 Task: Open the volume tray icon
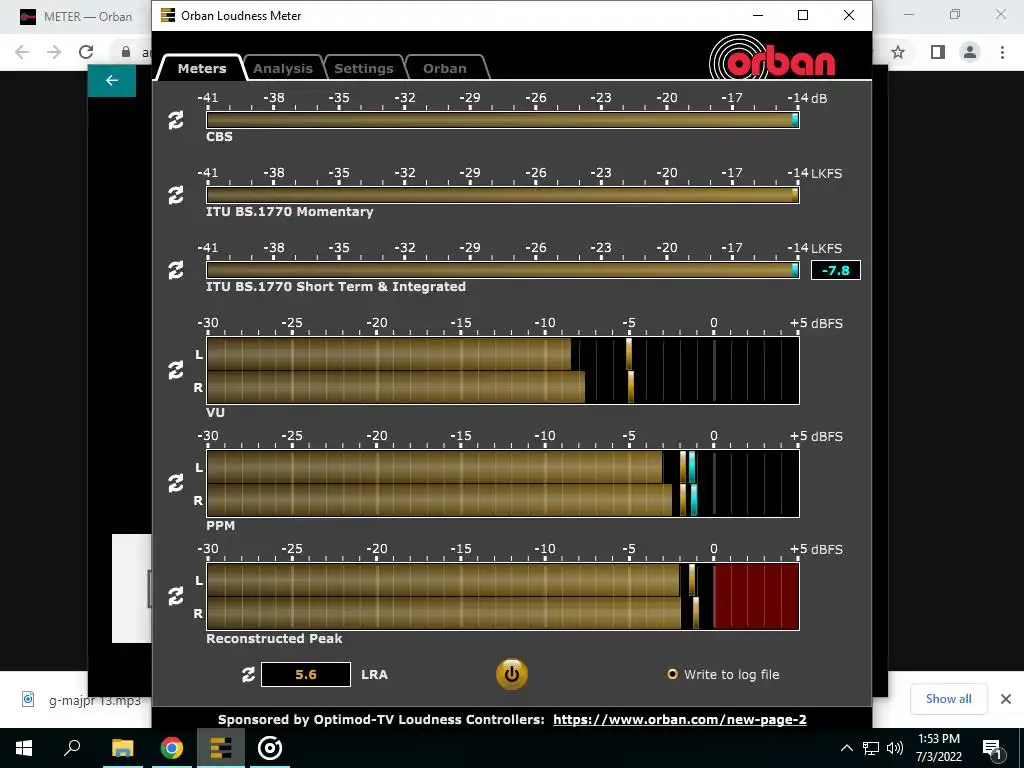pyautogui.click(x=895, y=748)
